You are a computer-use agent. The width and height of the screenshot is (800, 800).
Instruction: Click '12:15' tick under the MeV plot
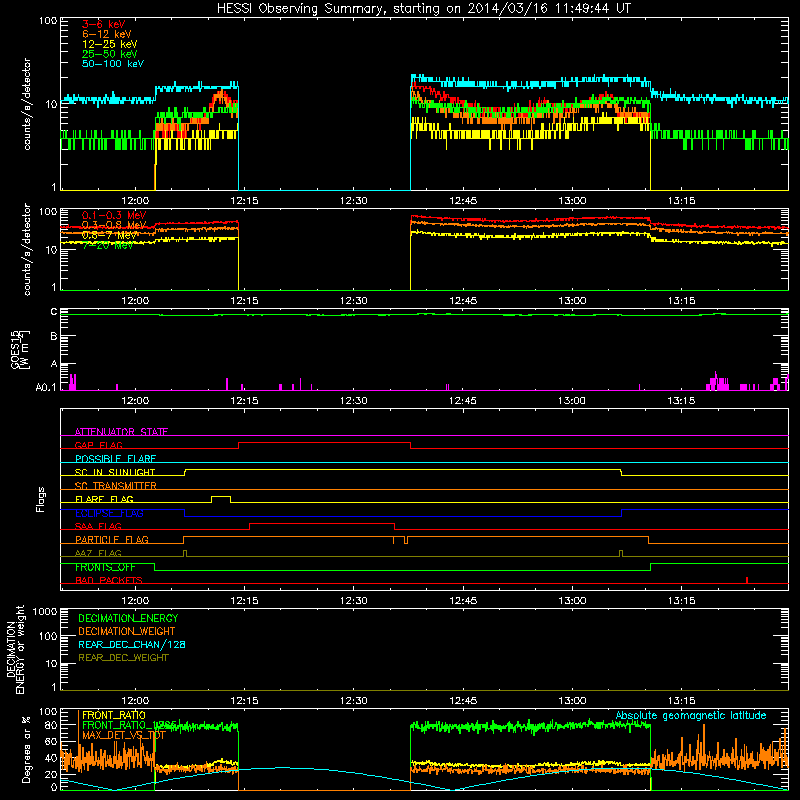[x=244, y=301]
